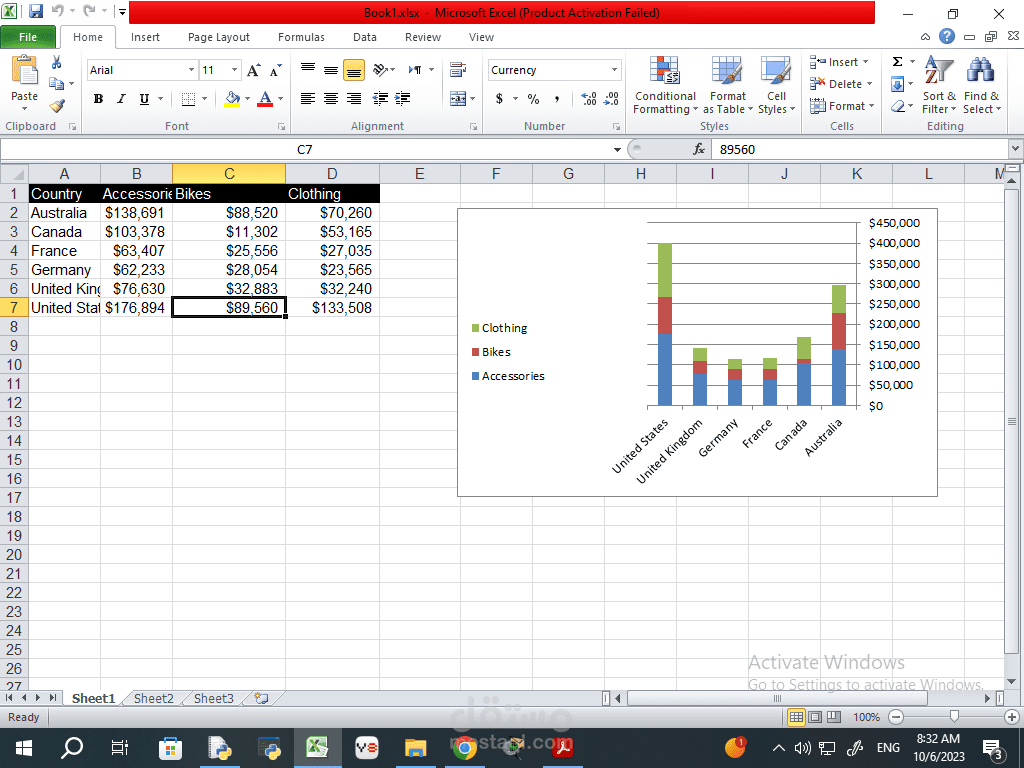The width and height of the screenshot is (1024, 768).
Task: Click Zoom In plus button
Action: [1012, 717]
